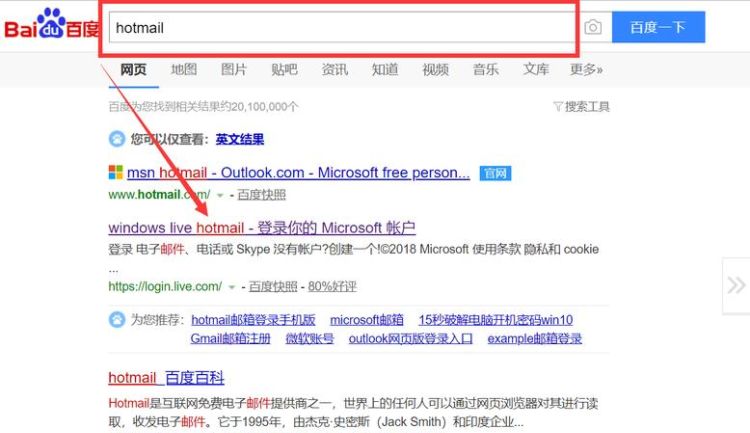This screenshot has width=750, height=433.
Task: Open the 资讯 tab
Action: pyautogui.click(x=335, y=70)
